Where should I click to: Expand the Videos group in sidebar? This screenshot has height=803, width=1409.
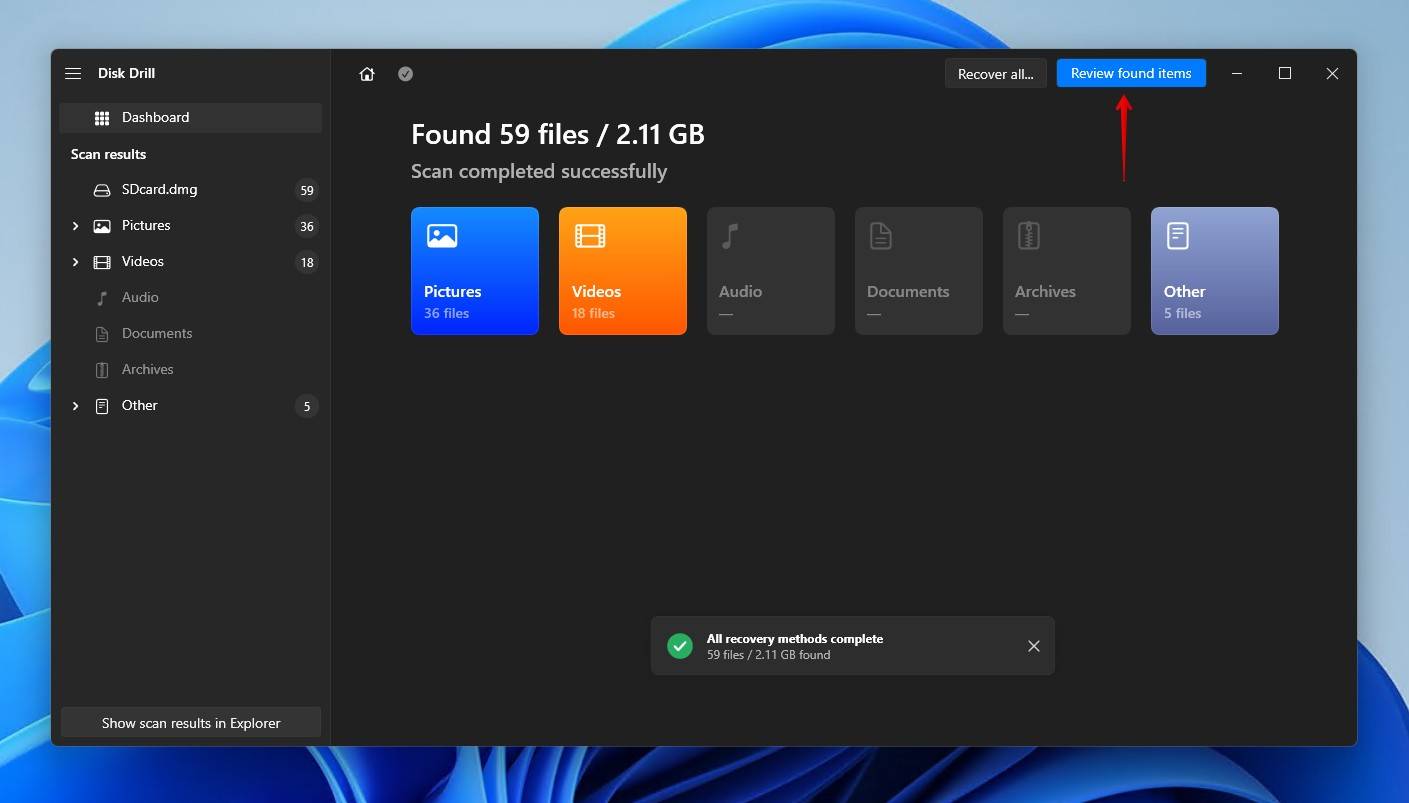click(75, 262)
